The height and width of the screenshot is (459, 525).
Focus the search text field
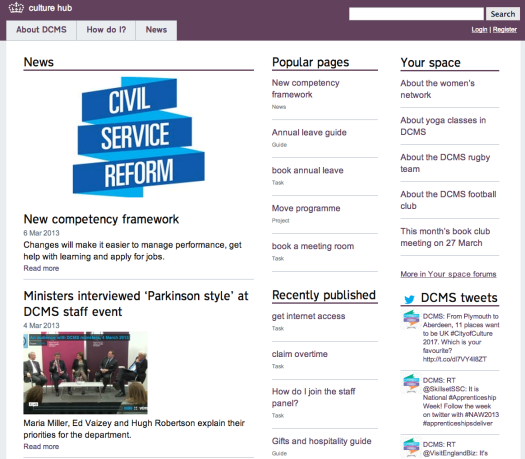[416, 14]
